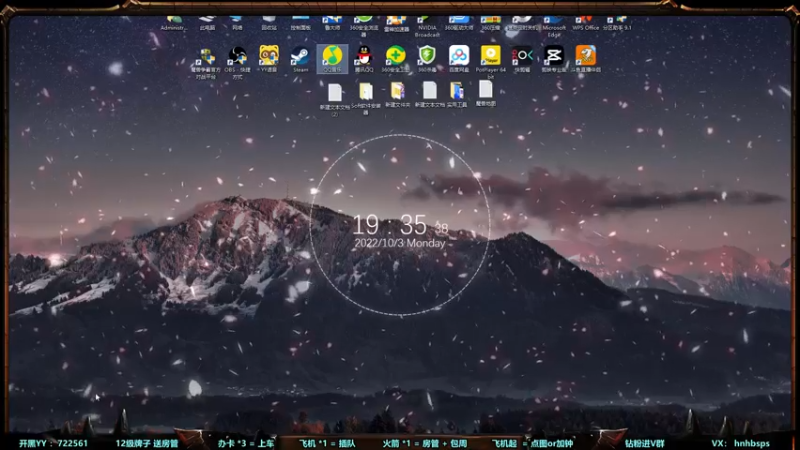Select the Soft软件安装器 folder
Viewport: 800px width, 450px height.
pos(366,99)
